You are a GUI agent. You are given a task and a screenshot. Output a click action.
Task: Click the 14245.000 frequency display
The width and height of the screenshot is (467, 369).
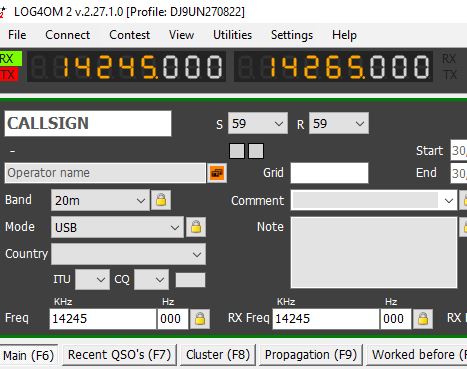click(126, 66)
